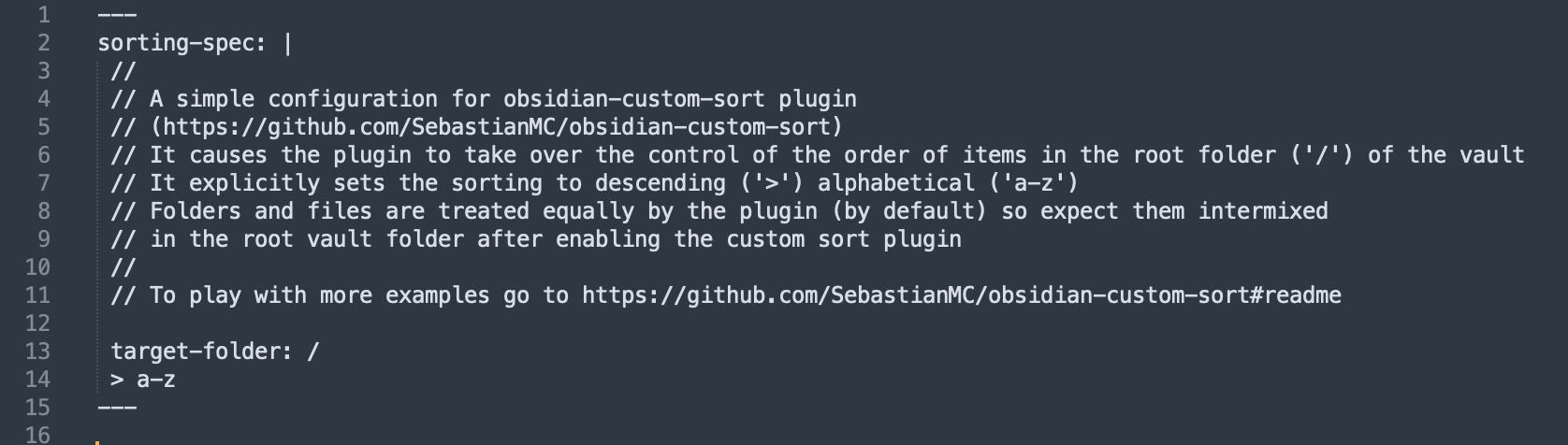Click the pipe character after sorting-spec

[x=287, y=44]
